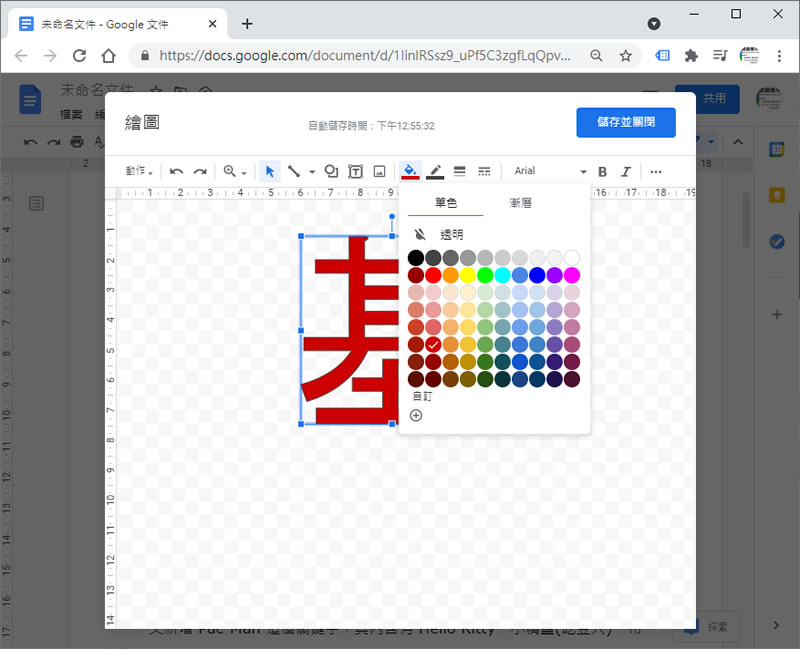Viewport: 800px width, 649px height.
Task: Open Google Calendar in side panel
Action: pyautogui.click(x=777, y=149)
